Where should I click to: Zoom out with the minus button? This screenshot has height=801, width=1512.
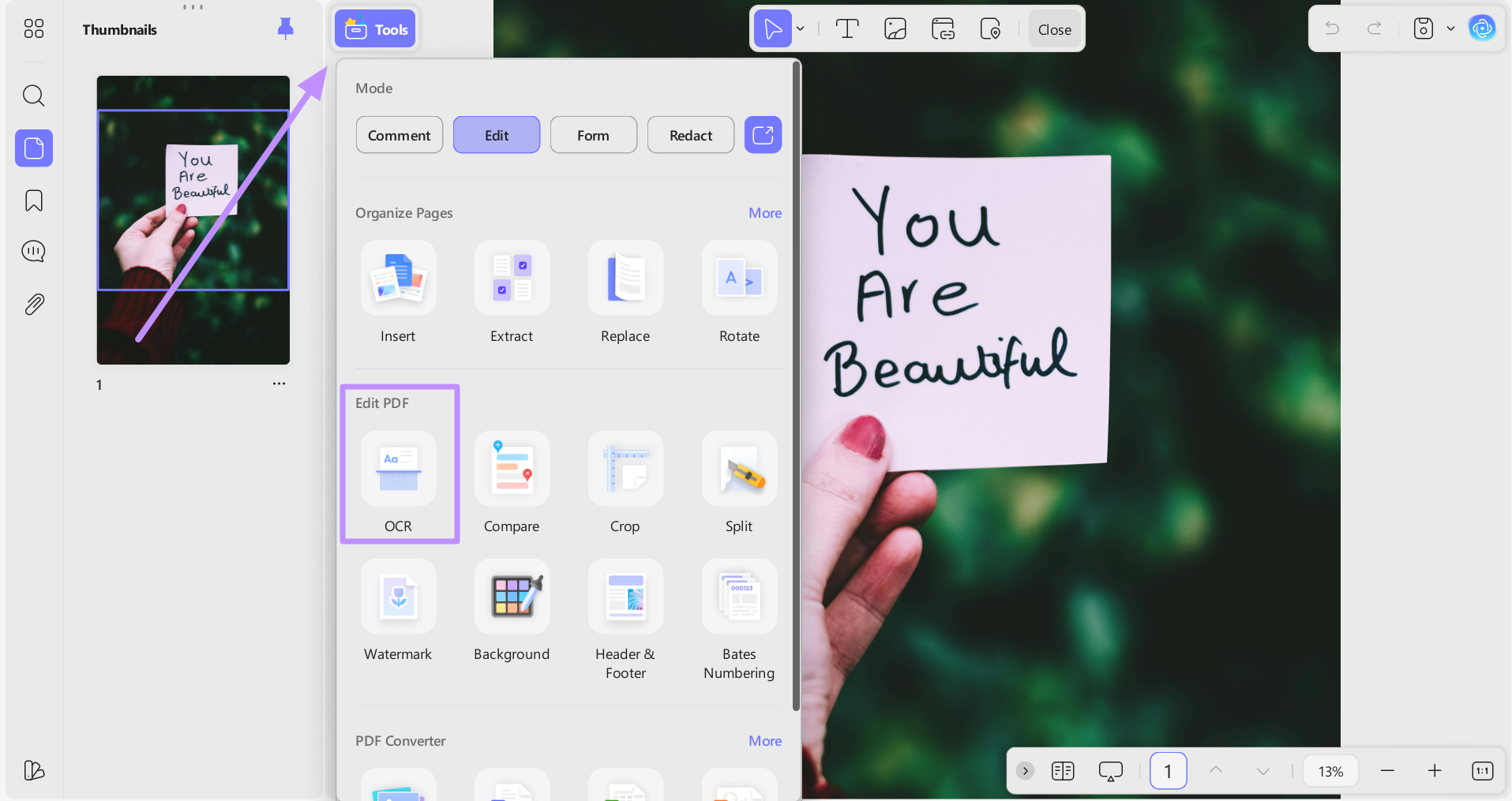(1387, 771)
